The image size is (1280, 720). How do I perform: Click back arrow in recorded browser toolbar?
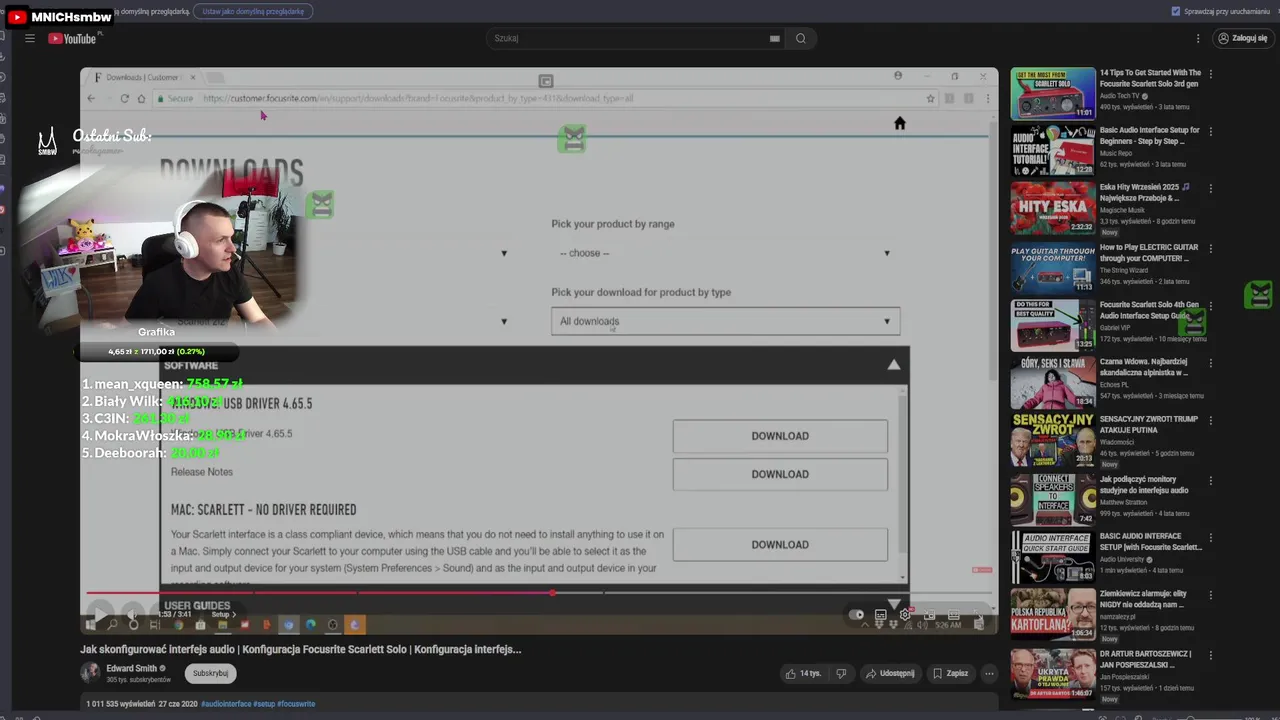click(x=91, y=98)
